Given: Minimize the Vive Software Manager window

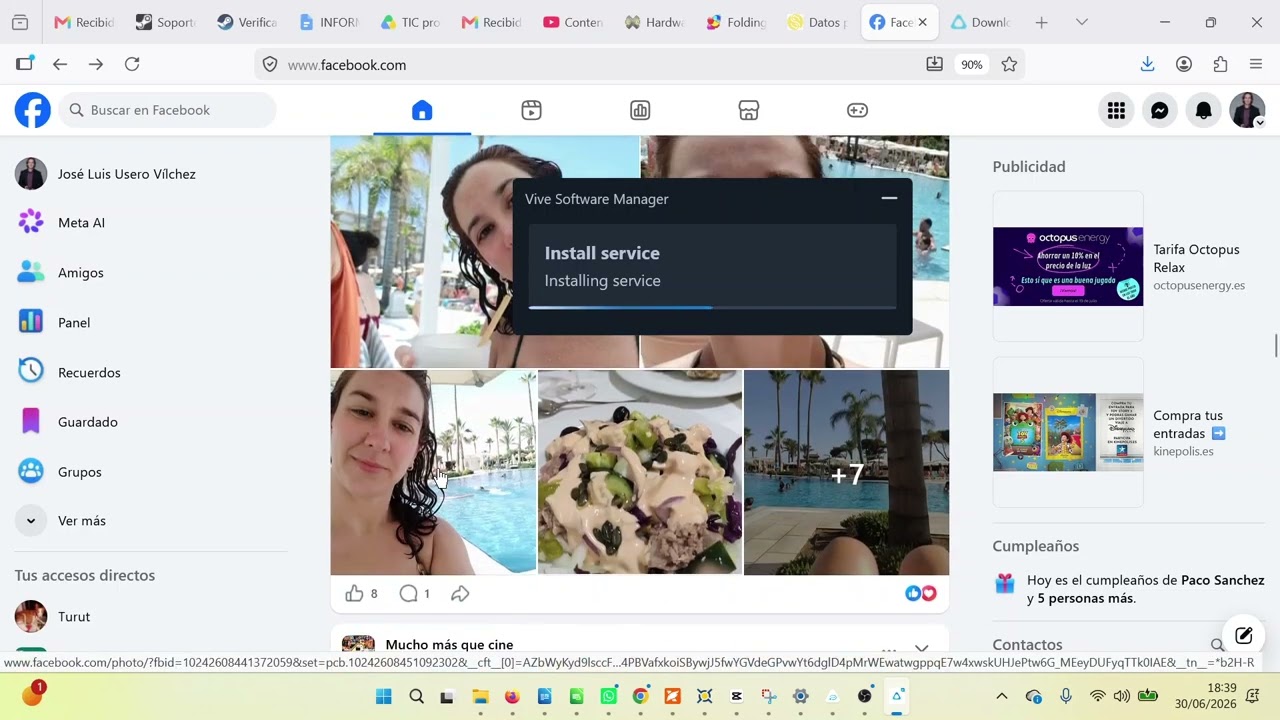Looking at the screenshot, I should [x=889, y=198].
